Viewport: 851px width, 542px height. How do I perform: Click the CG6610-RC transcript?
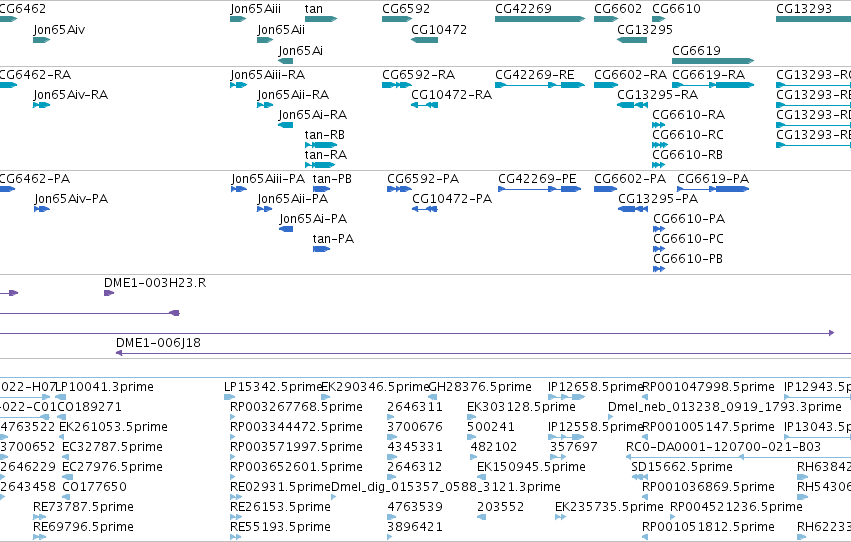660,145
